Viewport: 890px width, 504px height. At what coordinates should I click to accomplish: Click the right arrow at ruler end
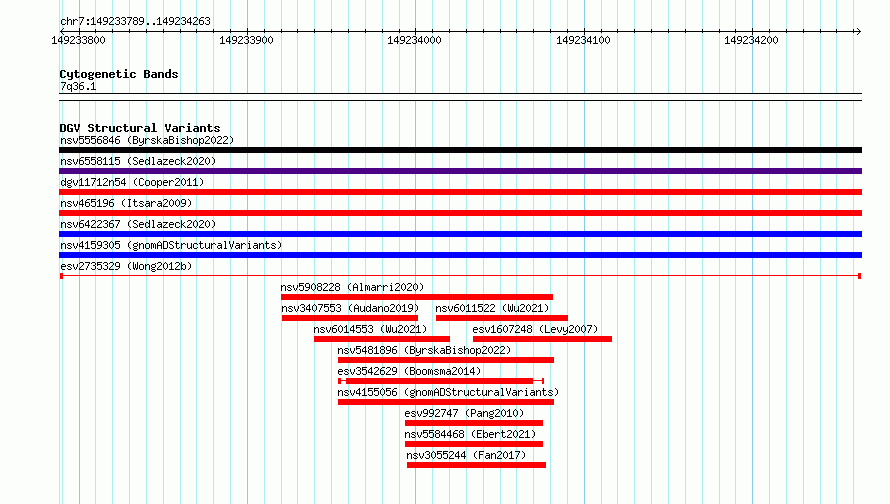(x=858, y=31)
